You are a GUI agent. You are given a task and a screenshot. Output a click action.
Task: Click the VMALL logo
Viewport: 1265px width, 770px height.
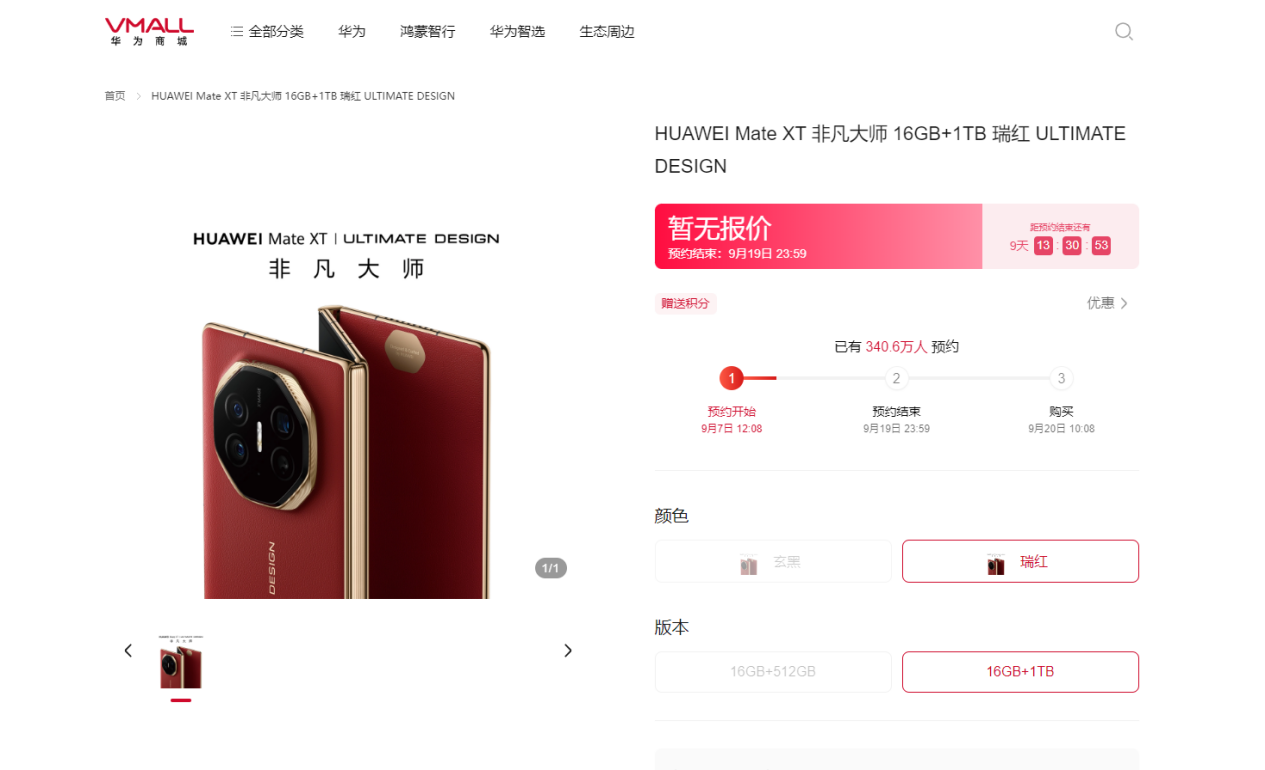click(x=150, y=31)
